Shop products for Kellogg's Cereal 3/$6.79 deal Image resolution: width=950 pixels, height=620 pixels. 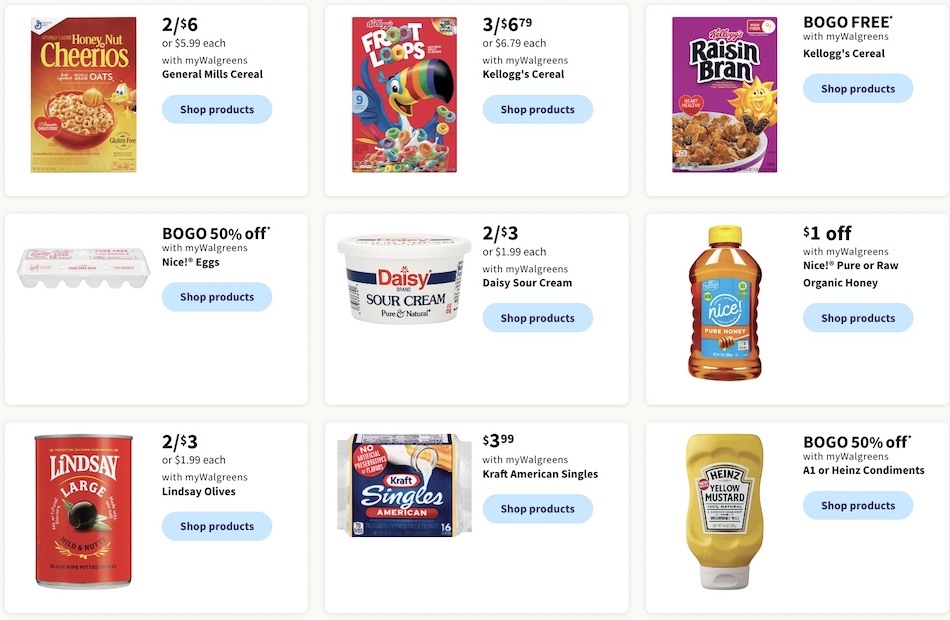pos(537,110)
